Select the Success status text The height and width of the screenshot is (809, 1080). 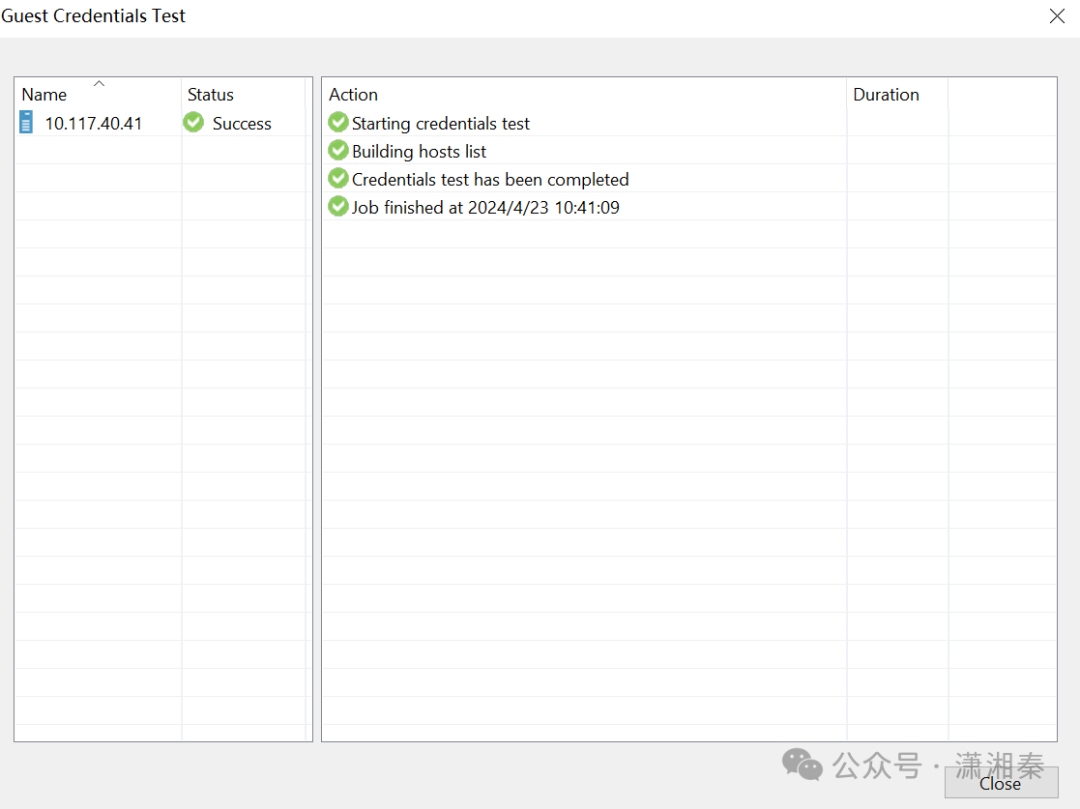click(x=242, y=123)
